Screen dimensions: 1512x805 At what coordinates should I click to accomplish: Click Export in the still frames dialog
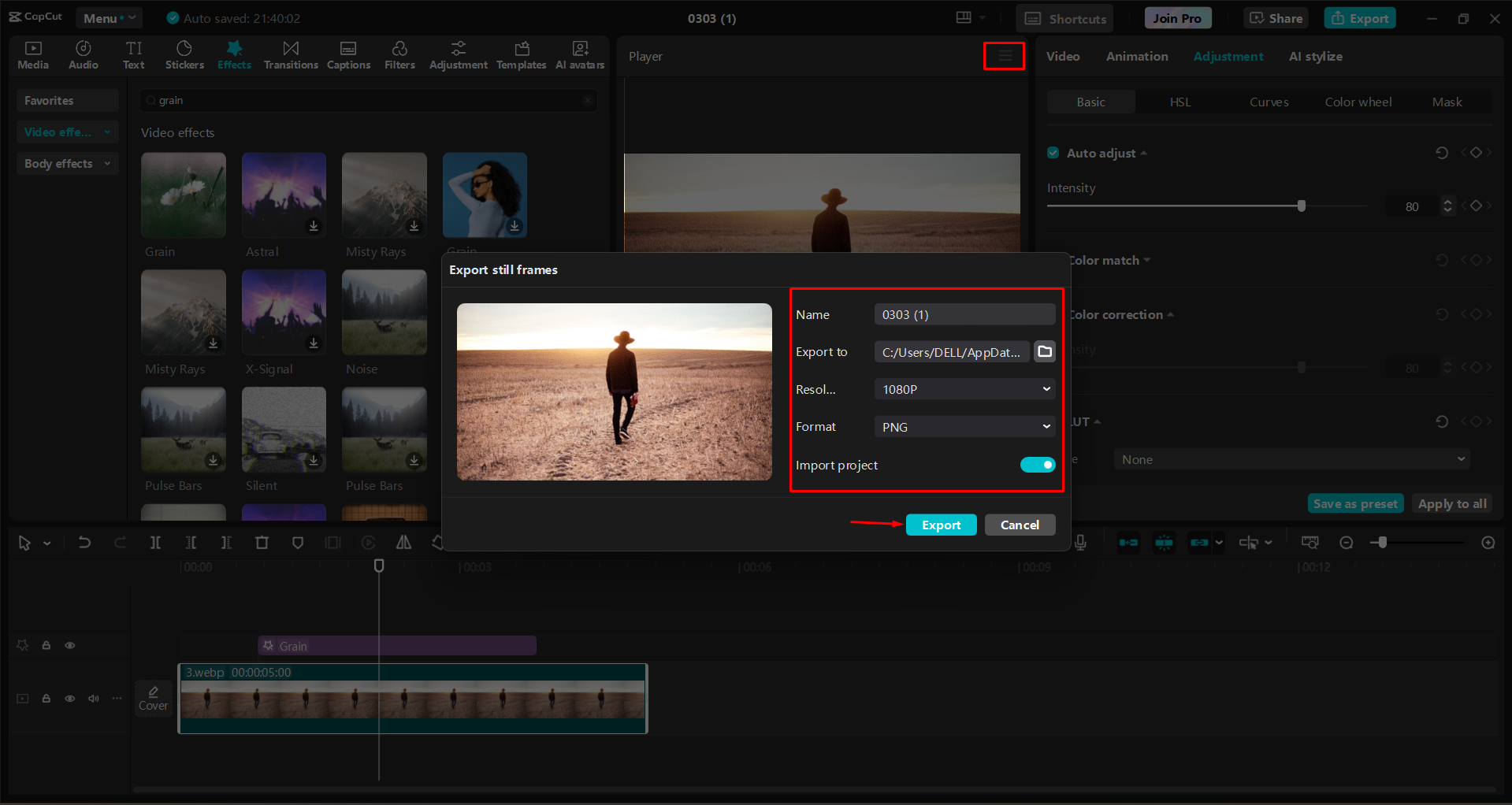click(x=941, y=524)
